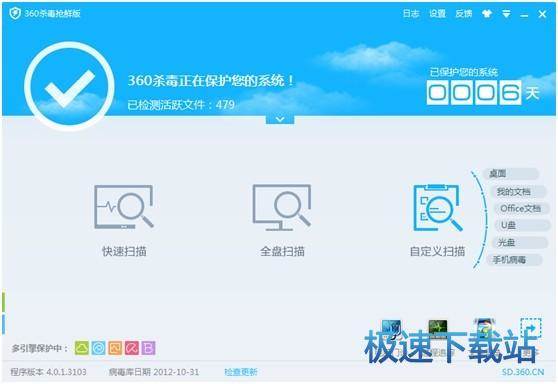
Task: Scan Office文档 shortcut
Action: 522,209
